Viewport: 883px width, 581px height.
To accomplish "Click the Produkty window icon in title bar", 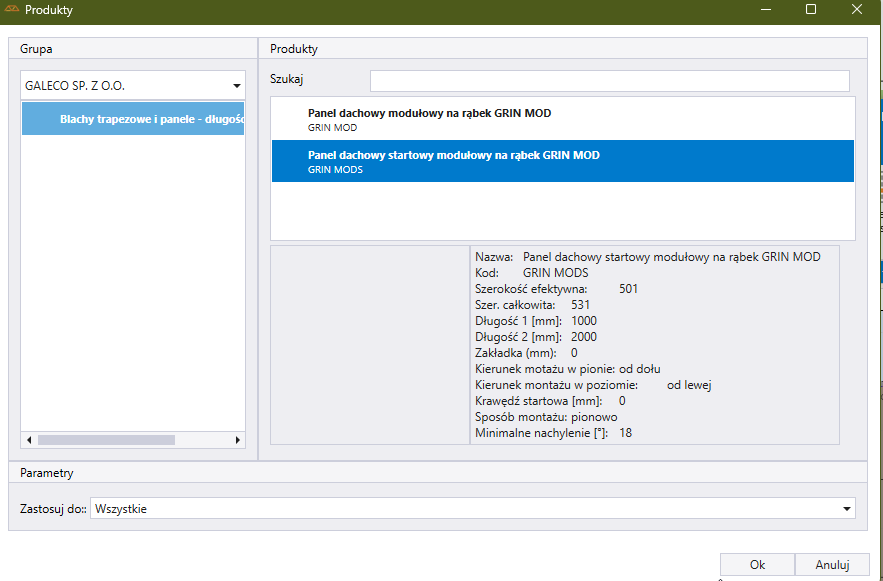I will (x=12, y=10).
